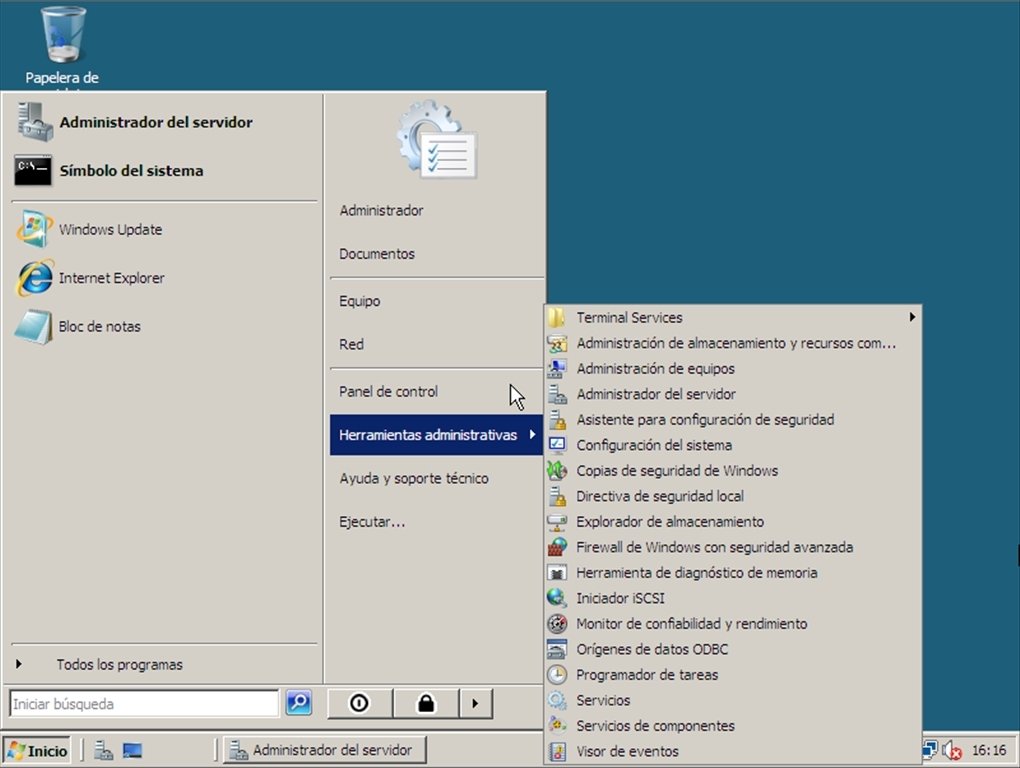Click the power button icon
Image resolution: width=1020 pixels, height=768 pixels.
[359, 703]
